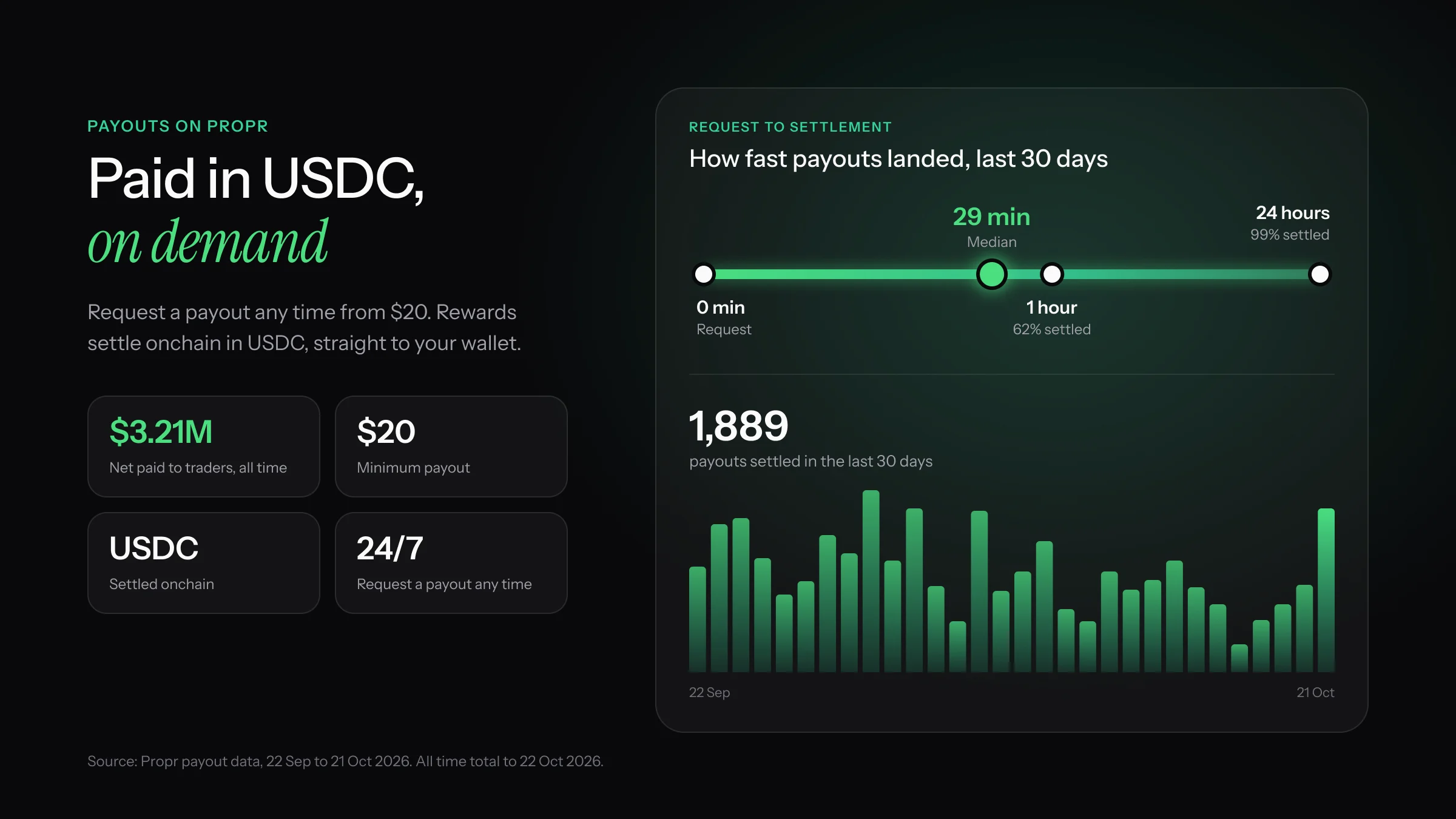Viewport: 1456px width, 819px height.
Task: Click '99% settled' text
Action: (1290, 235)
